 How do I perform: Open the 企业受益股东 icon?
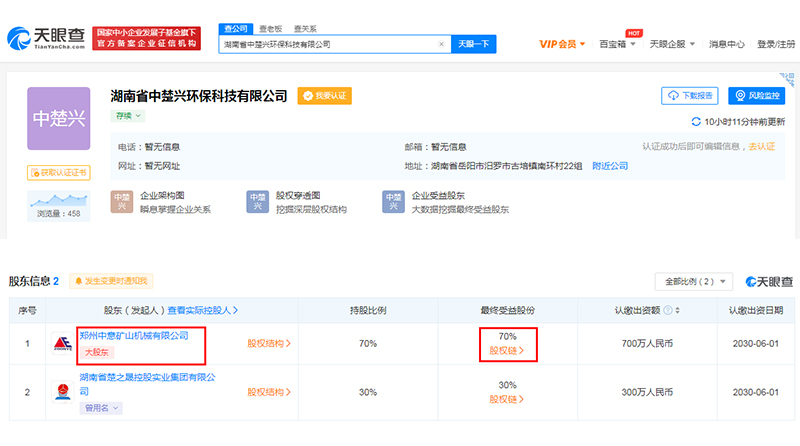(x=393, y=202)
